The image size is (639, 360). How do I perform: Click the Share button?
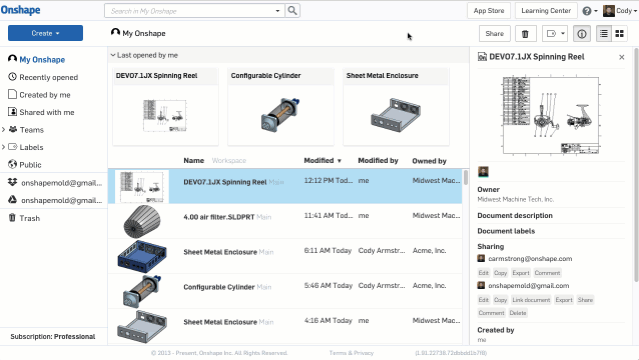(x=494, y=34)
